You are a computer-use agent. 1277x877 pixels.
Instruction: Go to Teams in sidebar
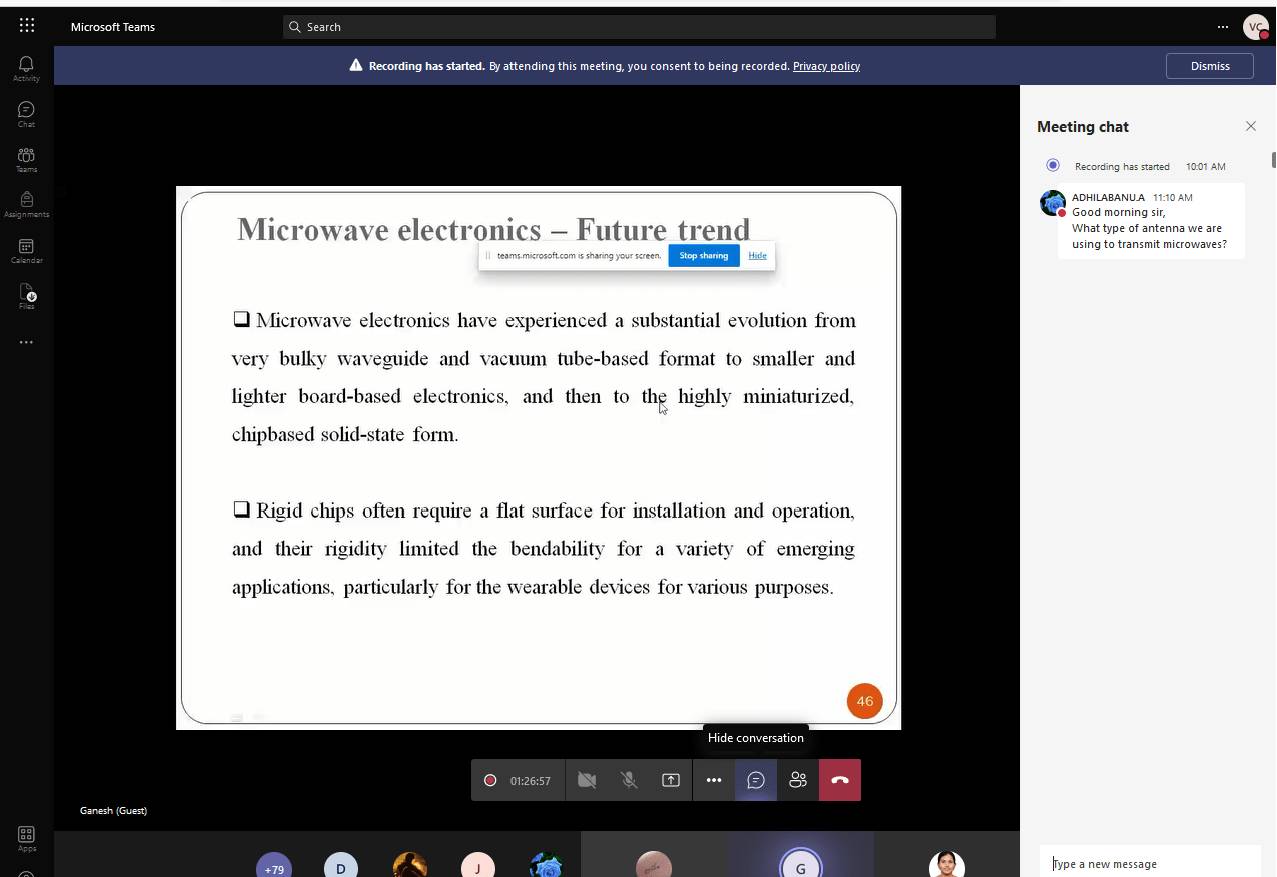point(26,160)
